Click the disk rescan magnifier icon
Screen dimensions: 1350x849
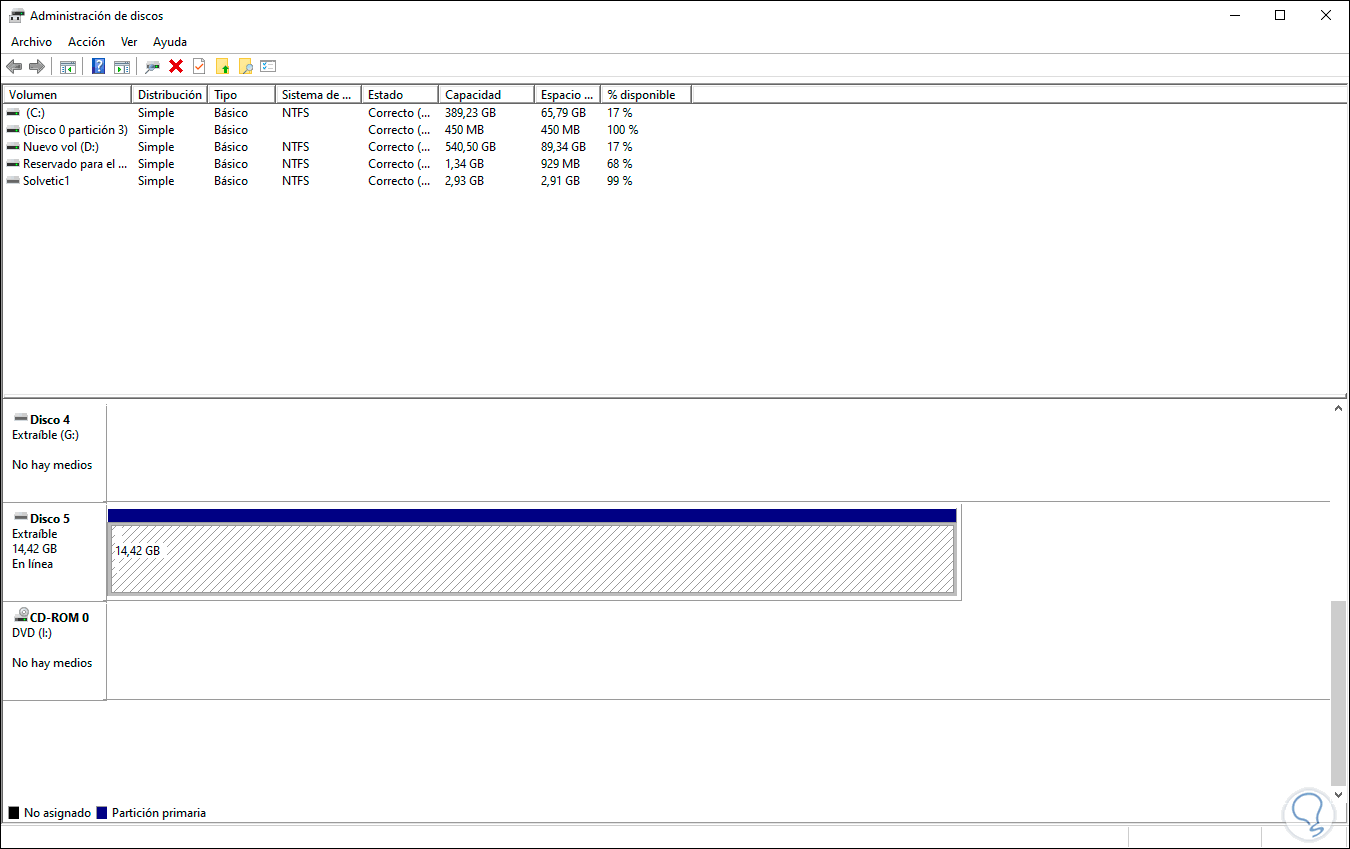coord(152,66)
